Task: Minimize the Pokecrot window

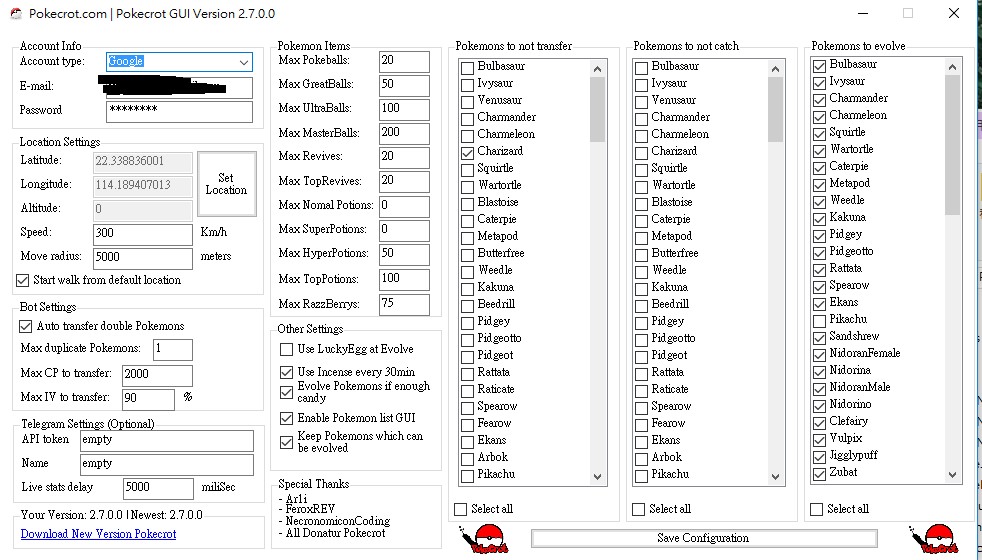Action: pos(863,13)
